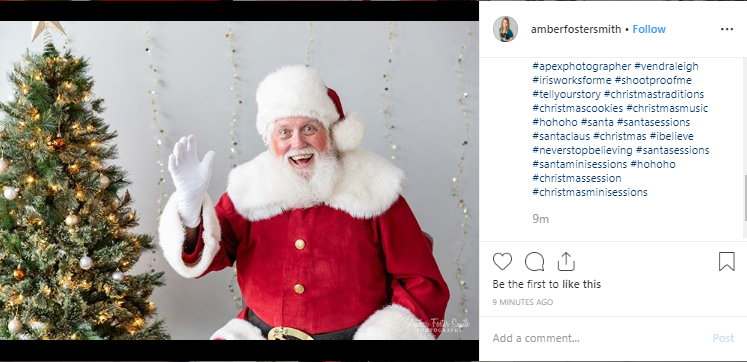Click the Santa photo

point(239,181)
